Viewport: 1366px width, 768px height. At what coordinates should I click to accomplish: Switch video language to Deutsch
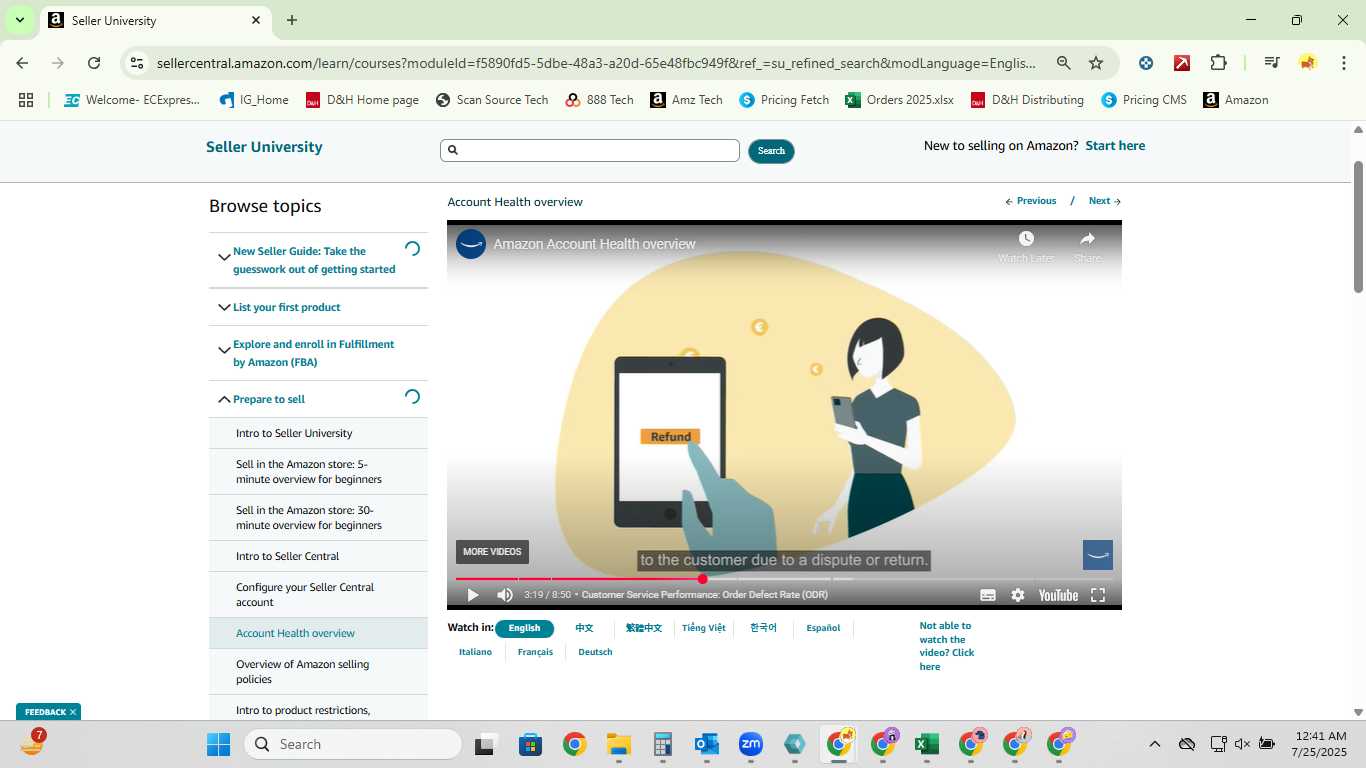[595, 652]
